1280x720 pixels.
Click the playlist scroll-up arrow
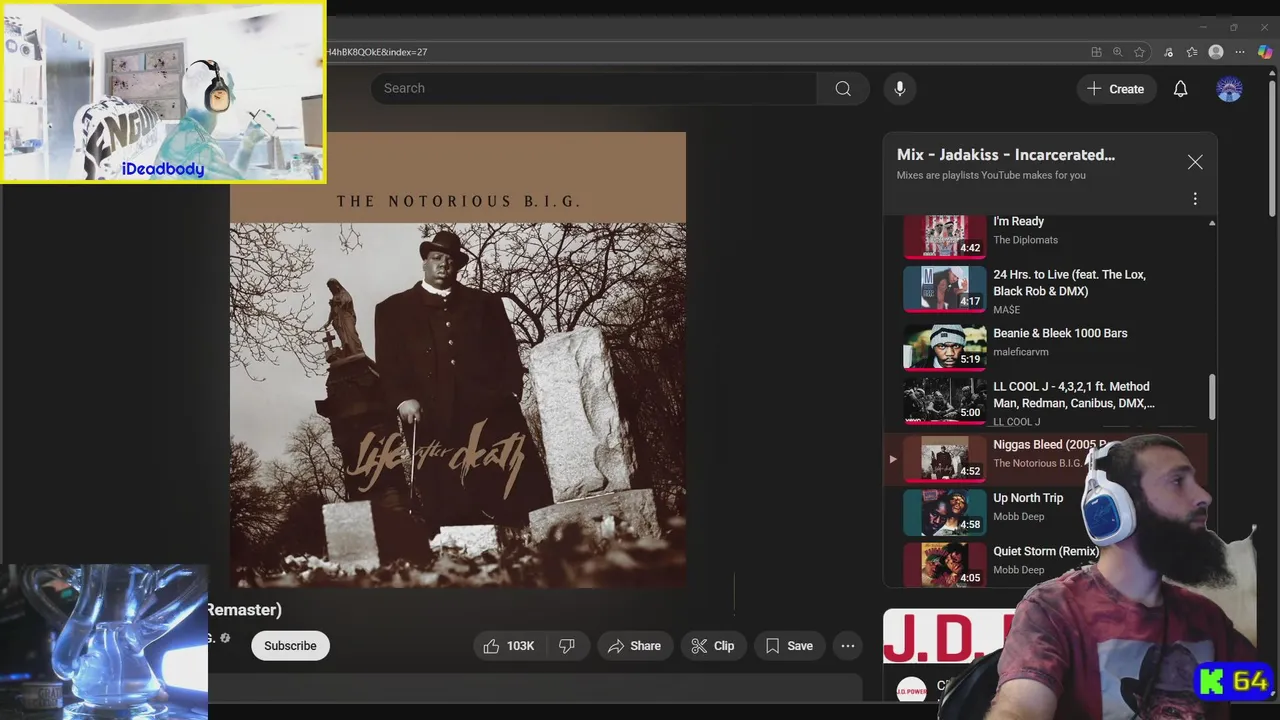click(x=1212, y=223)
